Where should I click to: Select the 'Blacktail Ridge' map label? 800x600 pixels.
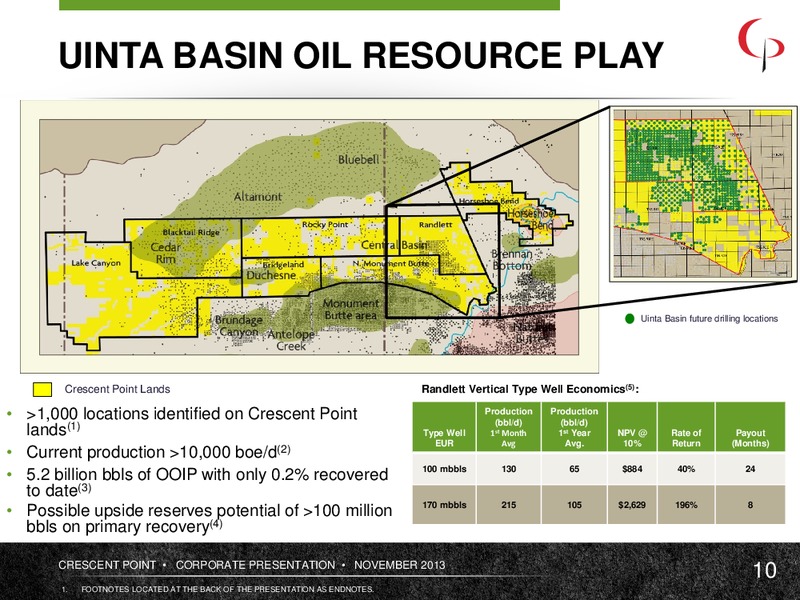point(191,232)
